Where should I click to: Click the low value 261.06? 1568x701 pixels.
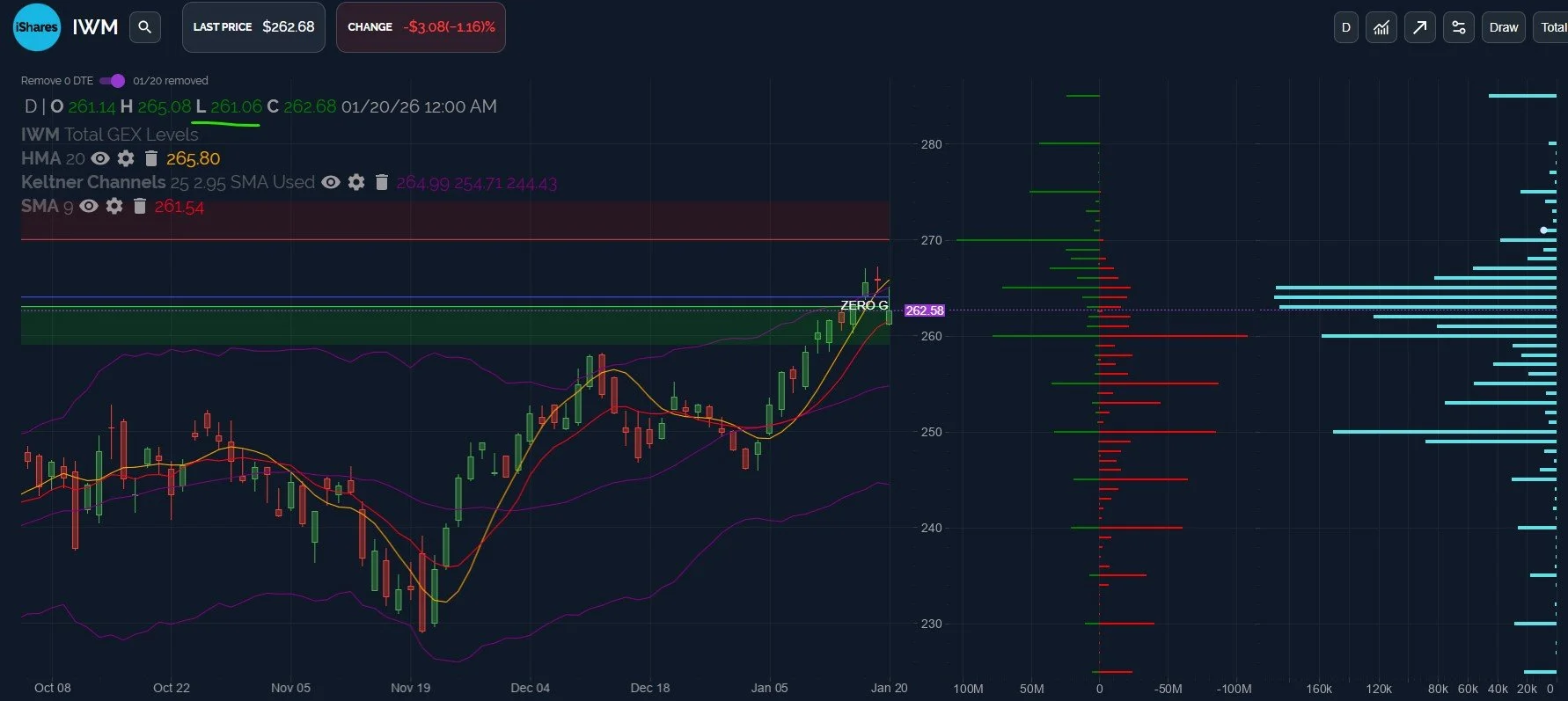[236, 106]
